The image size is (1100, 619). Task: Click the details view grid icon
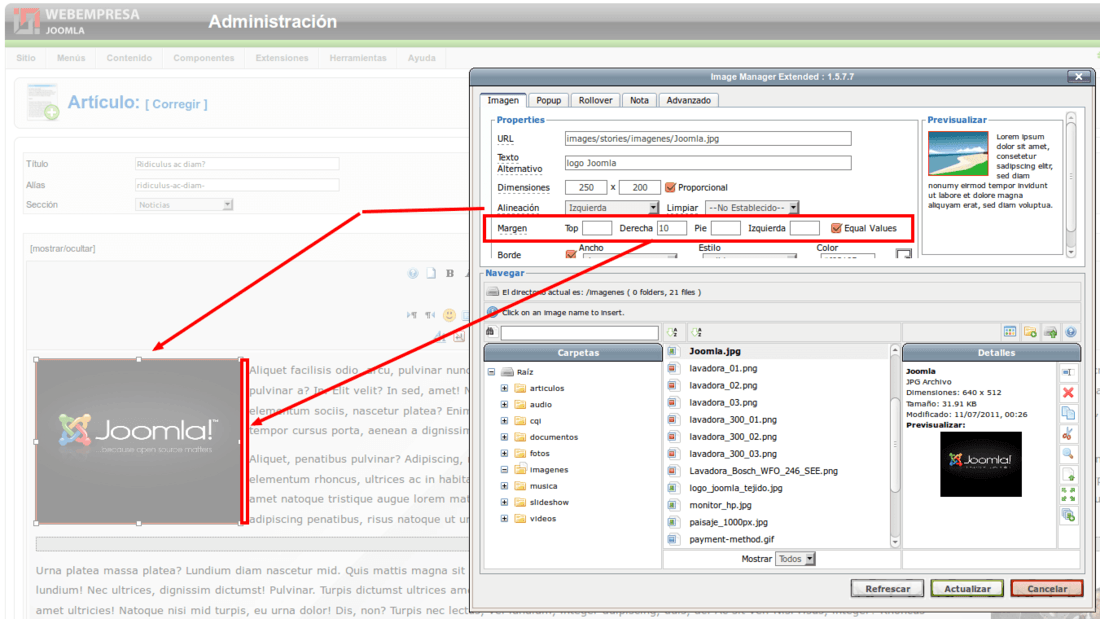(x=1010, y=332)
